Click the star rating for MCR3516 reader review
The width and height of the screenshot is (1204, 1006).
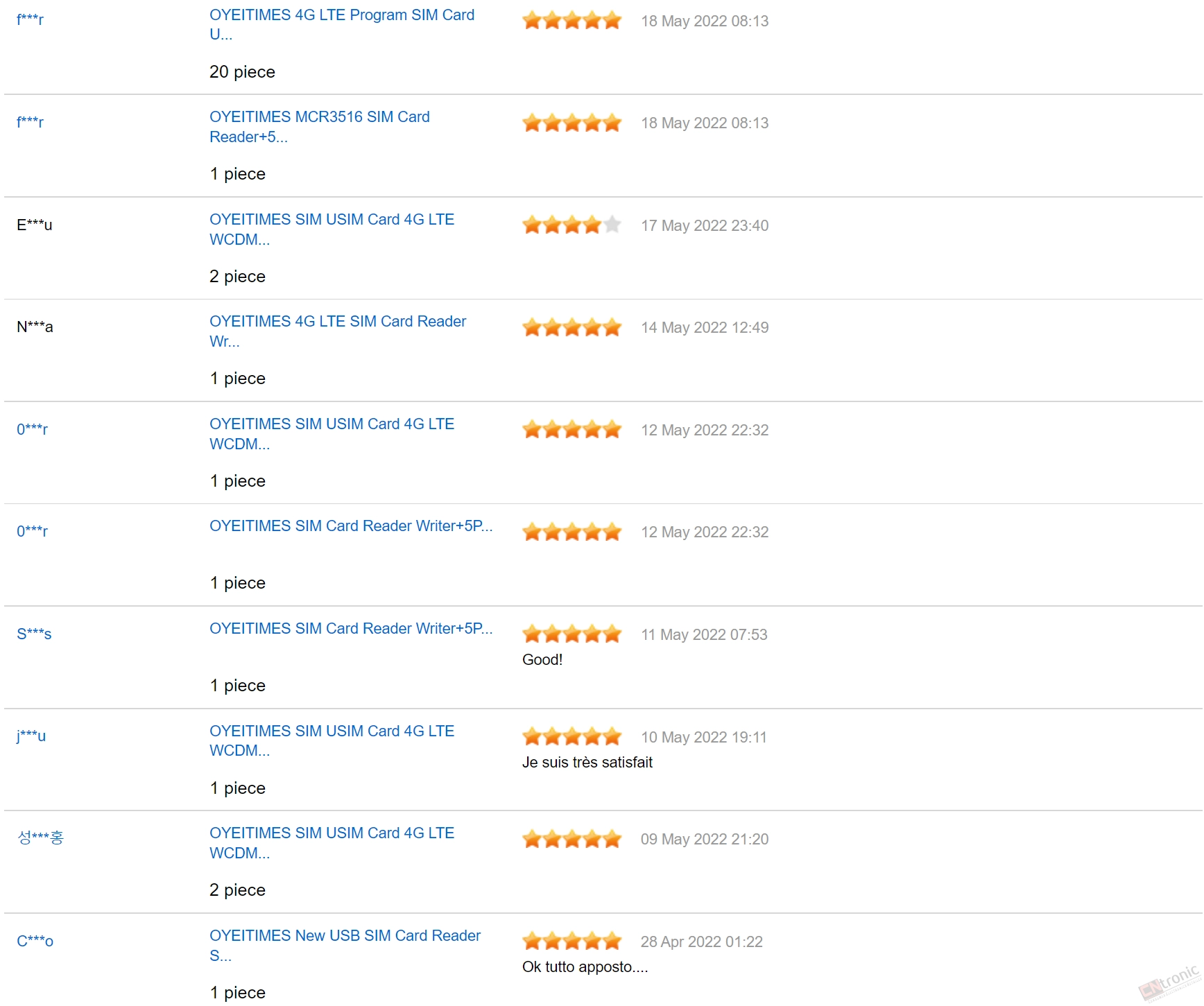tap(571, 123)
